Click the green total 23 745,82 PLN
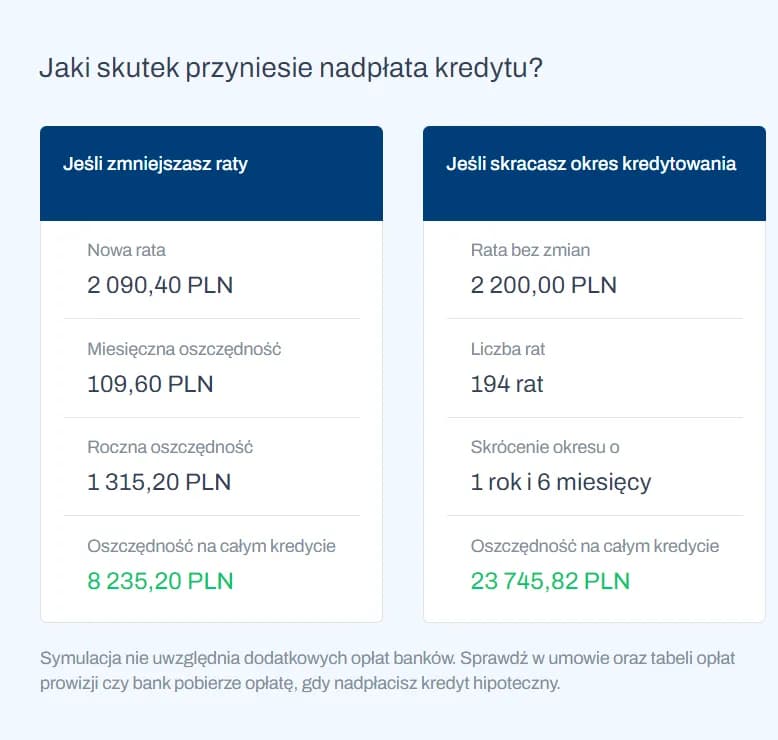This screenshot has height=740, width=778. [x=550, y=581]
